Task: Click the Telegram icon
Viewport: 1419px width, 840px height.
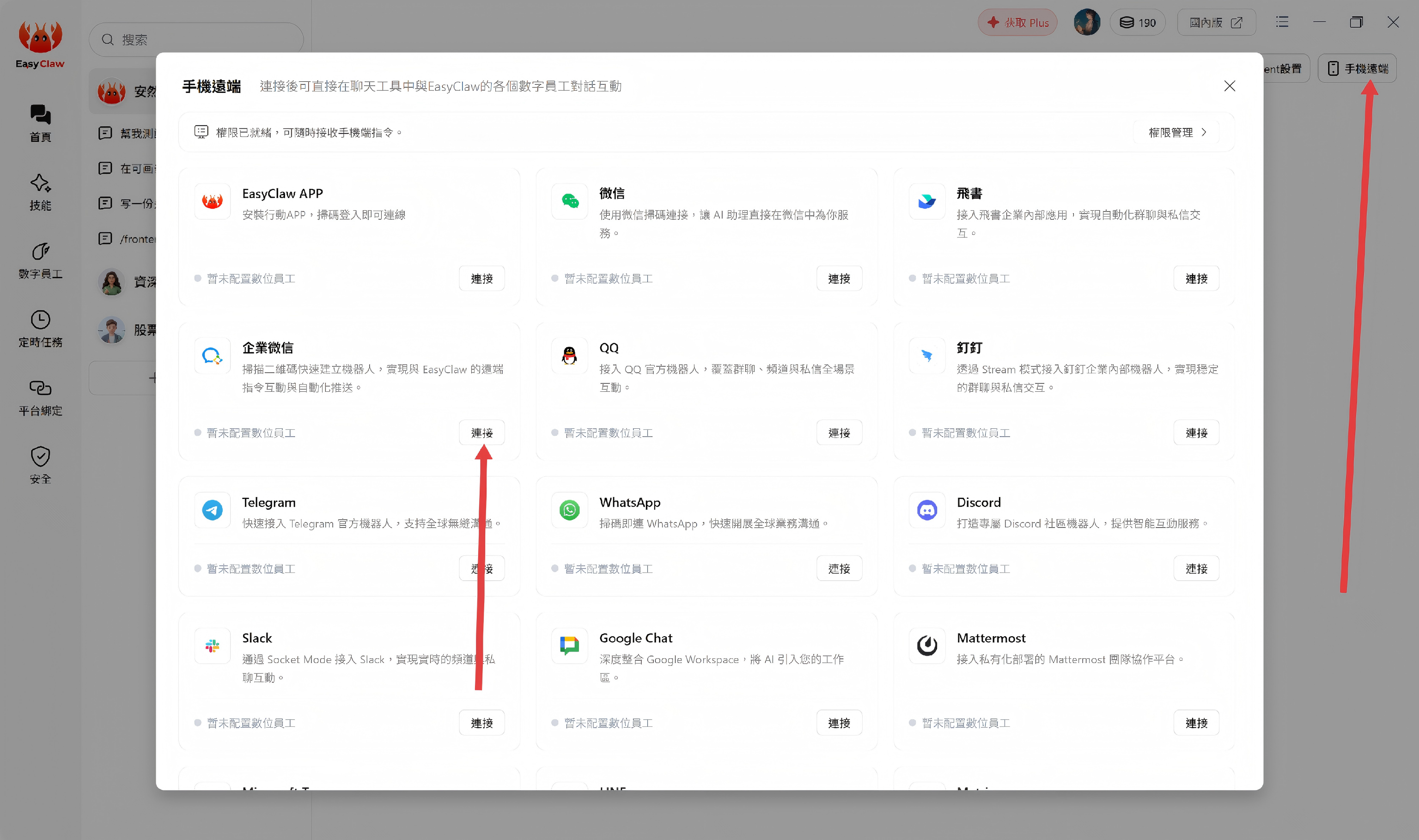Action: [212, 510]
